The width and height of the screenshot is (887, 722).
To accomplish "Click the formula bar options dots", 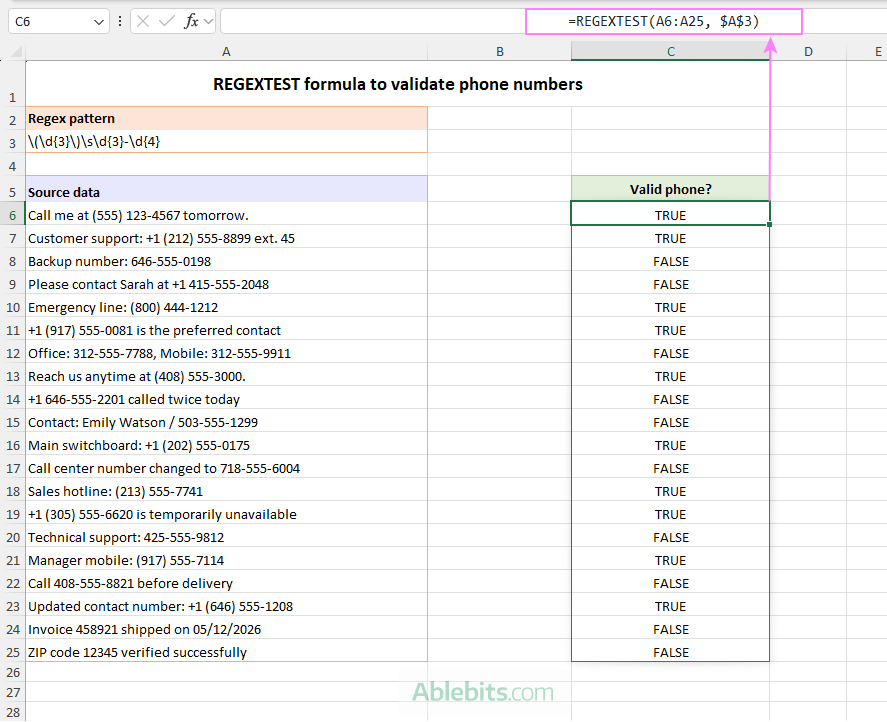I will coord(120,22).
